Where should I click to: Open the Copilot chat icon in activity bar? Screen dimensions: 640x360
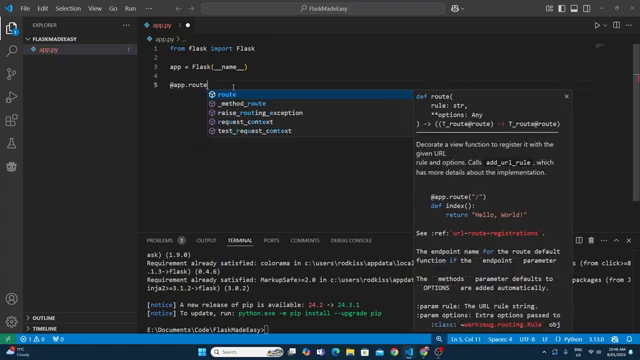pos(11,167)
